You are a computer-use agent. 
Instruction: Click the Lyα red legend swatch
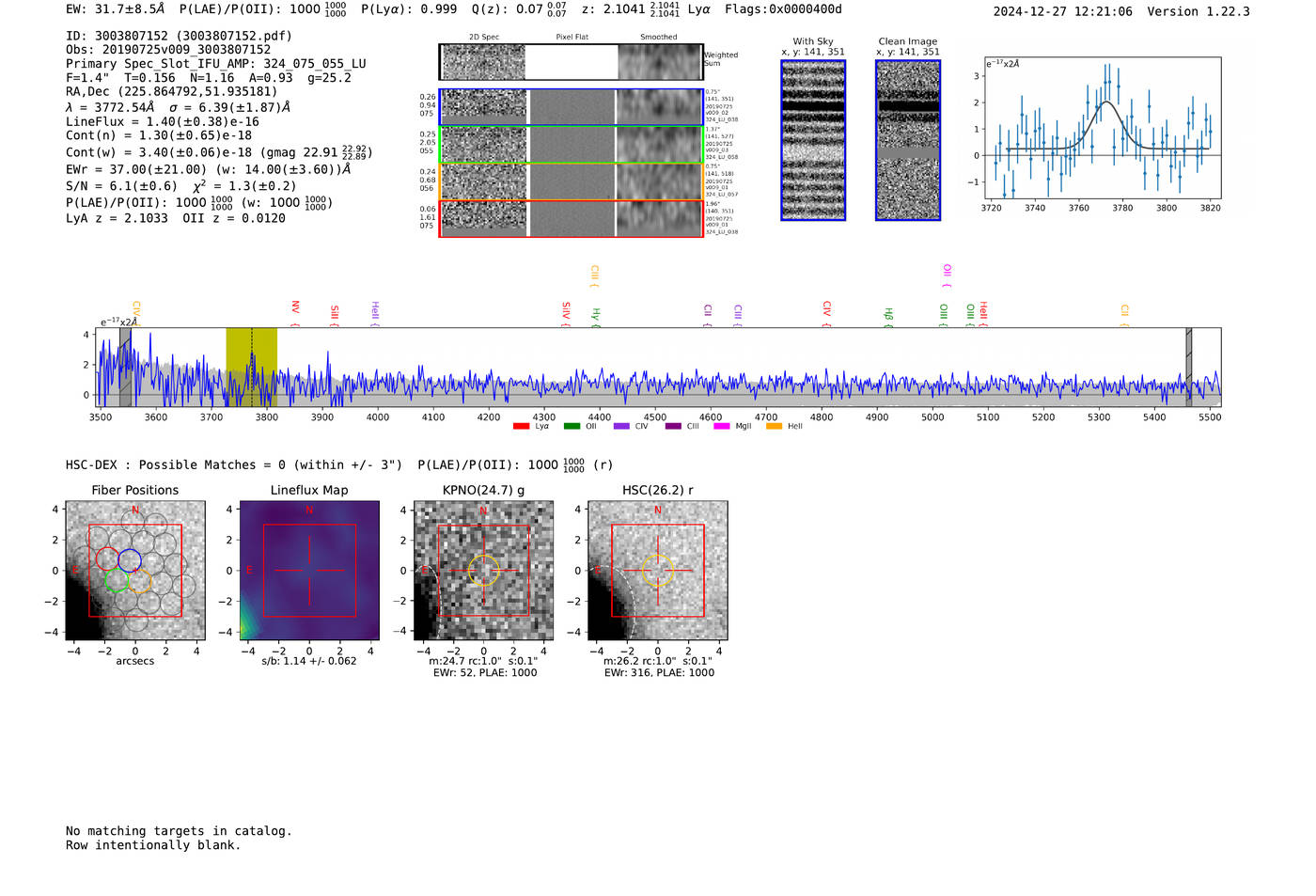click(521, 427)
